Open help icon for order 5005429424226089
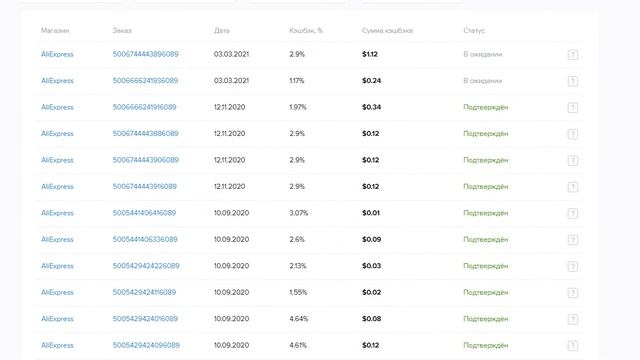Screen dimensions: 640x360 coord(573,267)
